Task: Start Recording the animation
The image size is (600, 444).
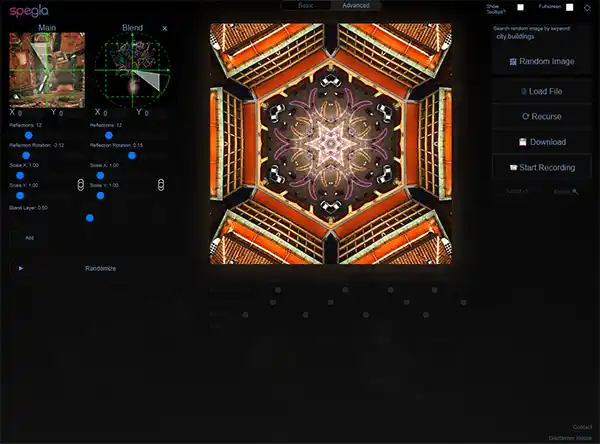Action: pos(541,167)
